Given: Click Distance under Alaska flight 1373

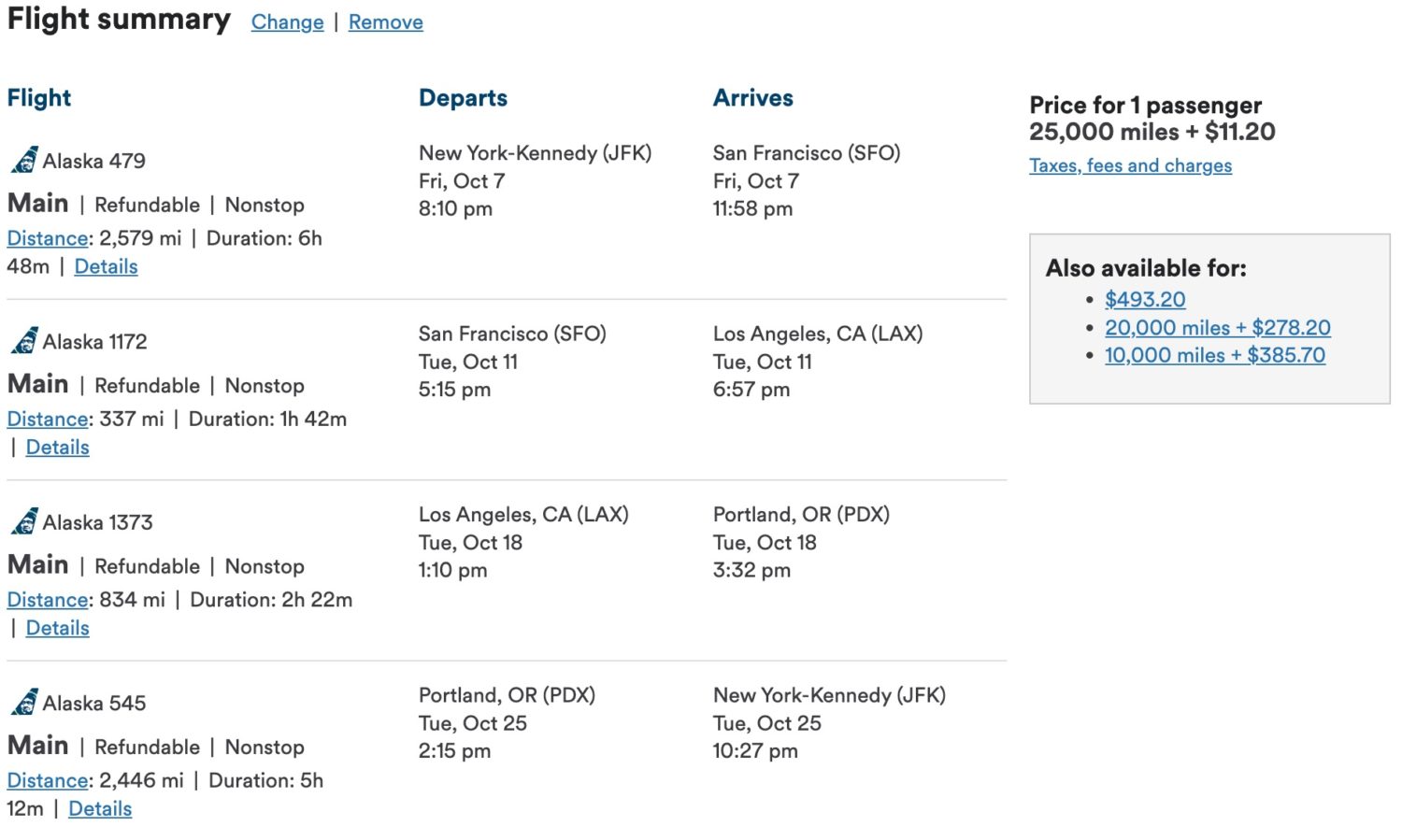Looking at the screenshot, I should (47, 599).
